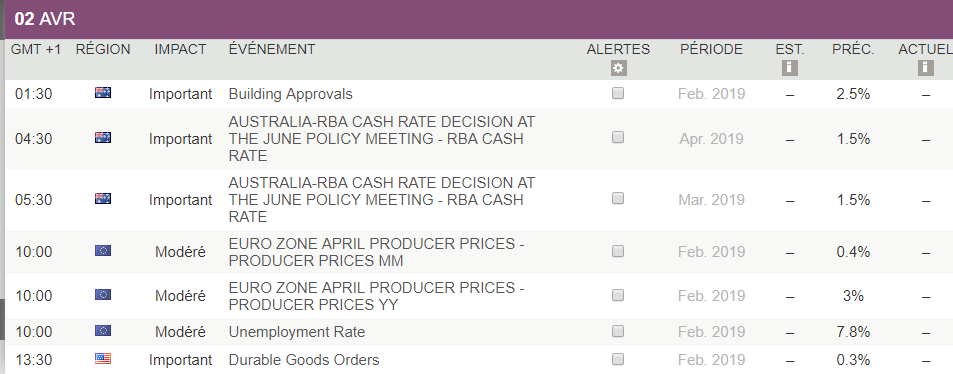Image resolution: width=953 pixels, height=374 pixels.
Task: Click EU flag on Unemployment Rate row
Action: coord(103,331)
